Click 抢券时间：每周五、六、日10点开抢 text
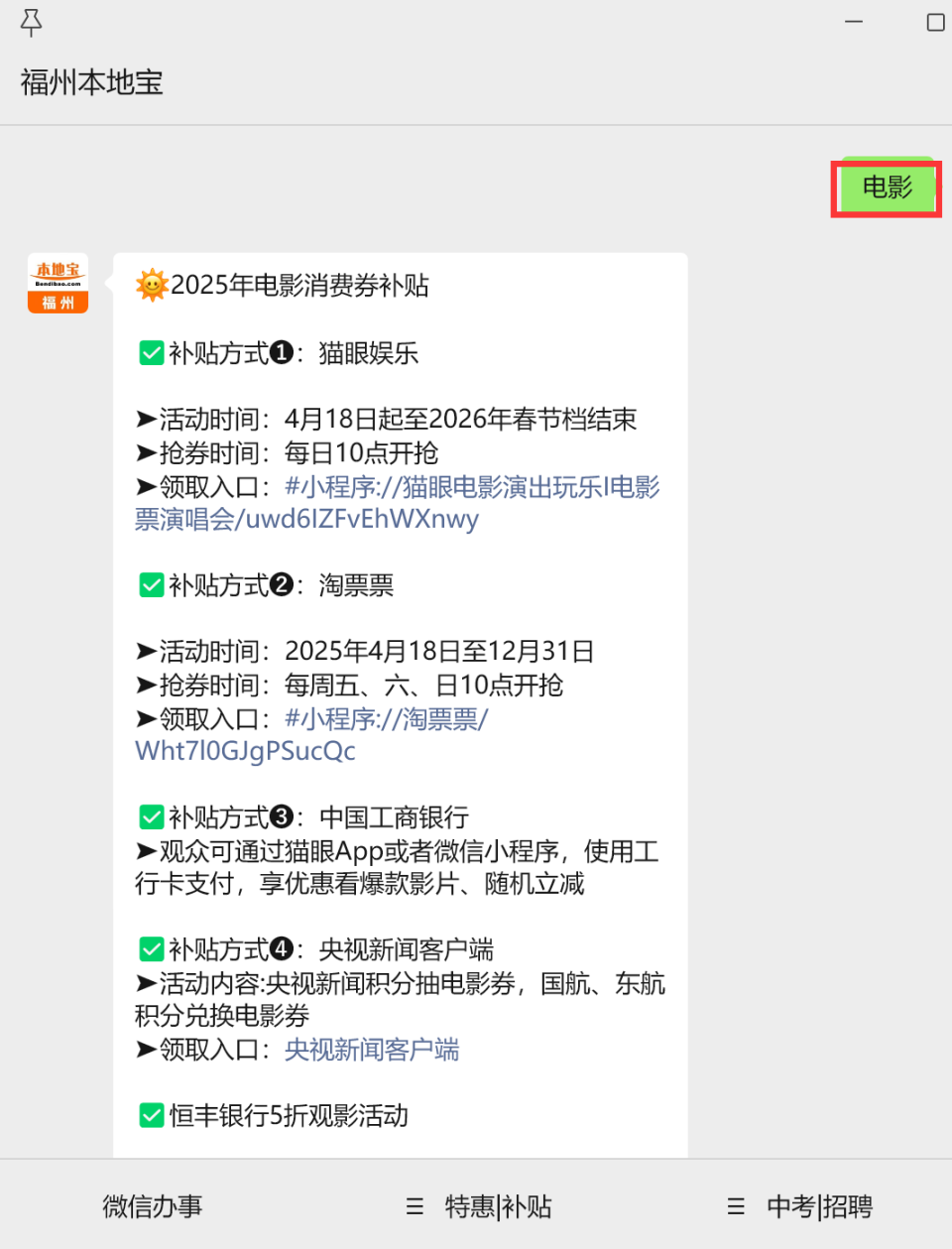 pyautogui.click(x=350, y=686)
